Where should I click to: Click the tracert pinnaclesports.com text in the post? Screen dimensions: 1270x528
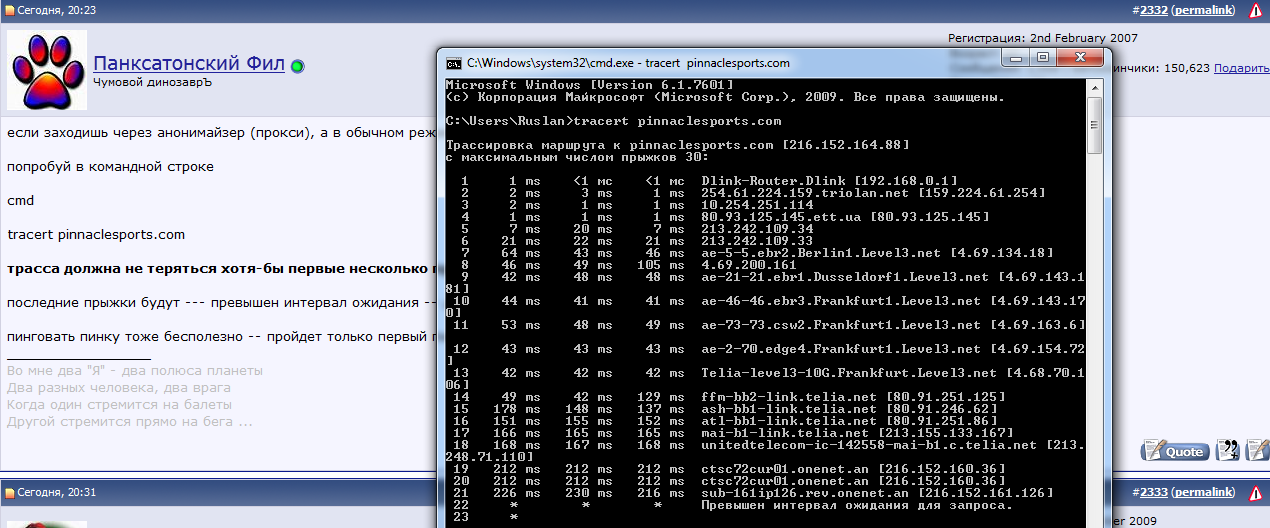tap(96, 235)
